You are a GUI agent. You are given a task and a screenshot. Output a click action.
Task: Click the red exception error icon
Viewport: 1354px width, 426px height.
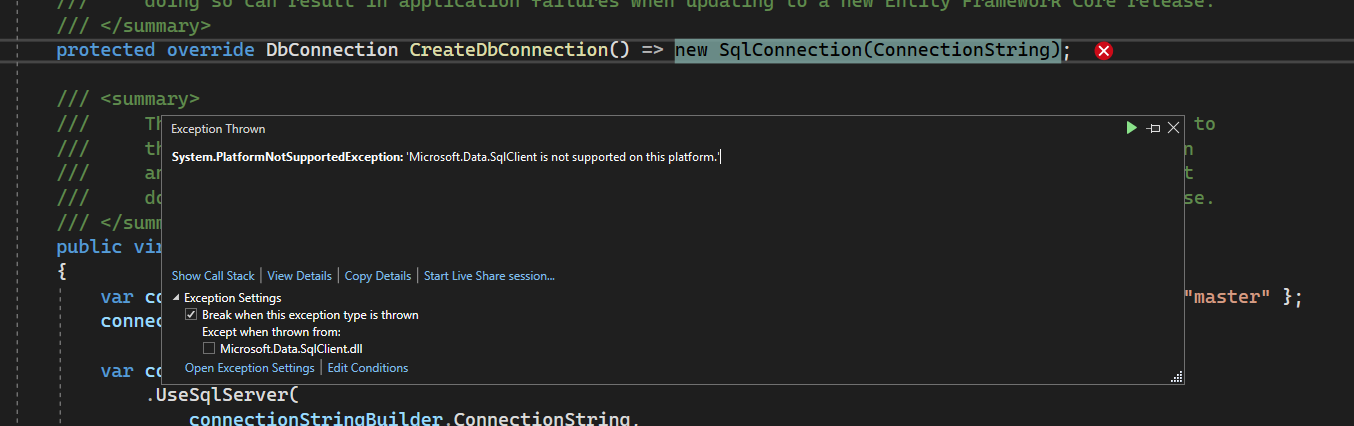[1104, 51]
